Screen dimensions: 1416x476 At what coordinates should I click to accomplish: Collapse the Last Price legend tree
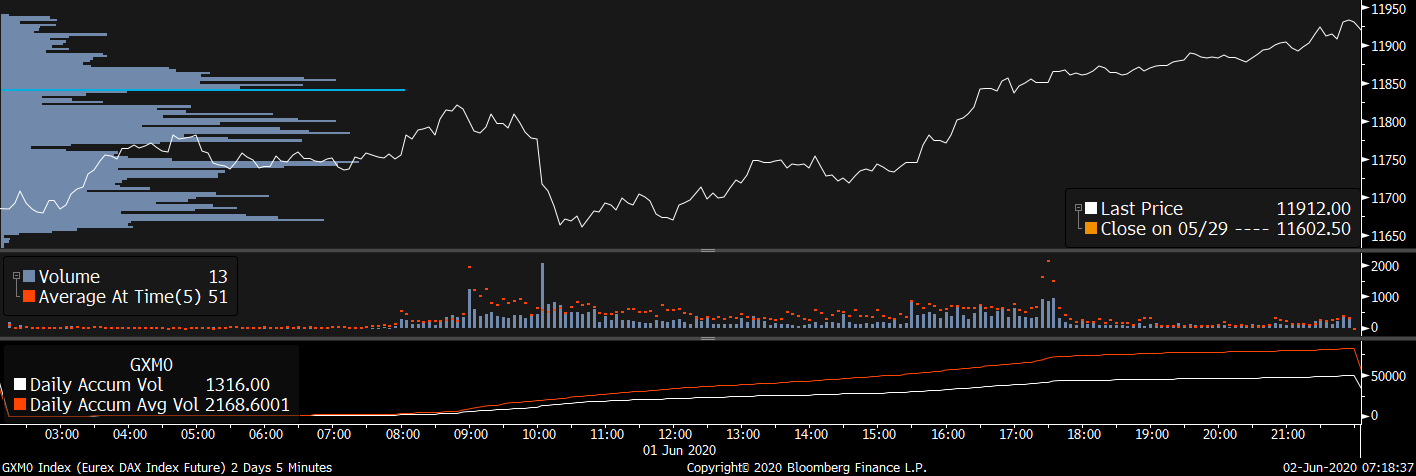1078,208
